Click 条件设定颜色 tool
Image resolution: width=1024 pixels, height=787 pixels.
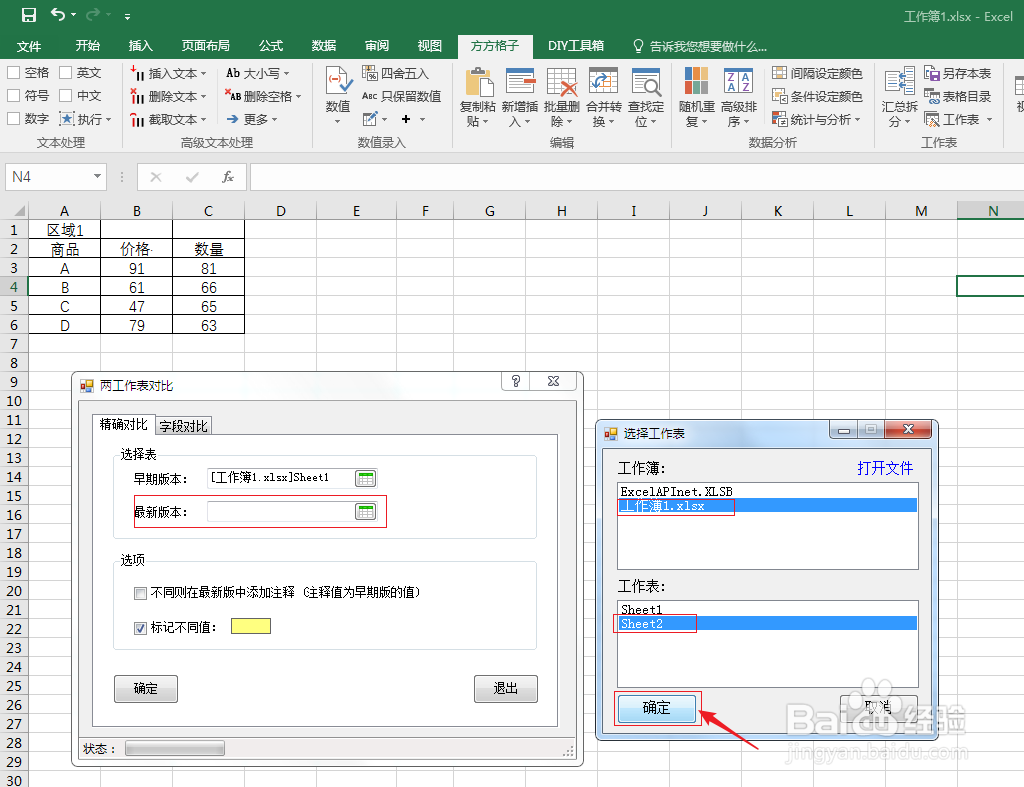(817, 96)
